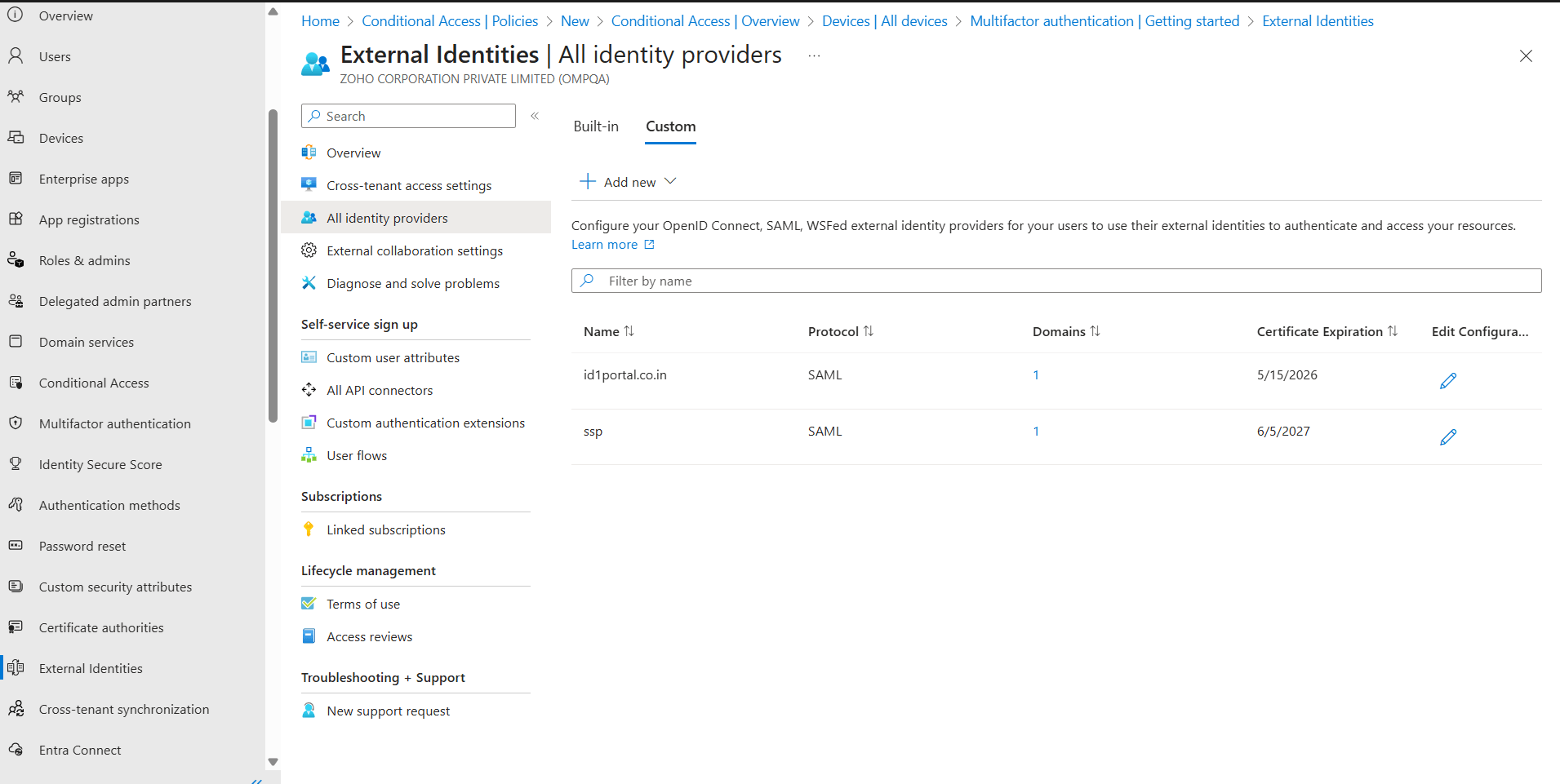Open more options via the ellipsis

[813, 55]
